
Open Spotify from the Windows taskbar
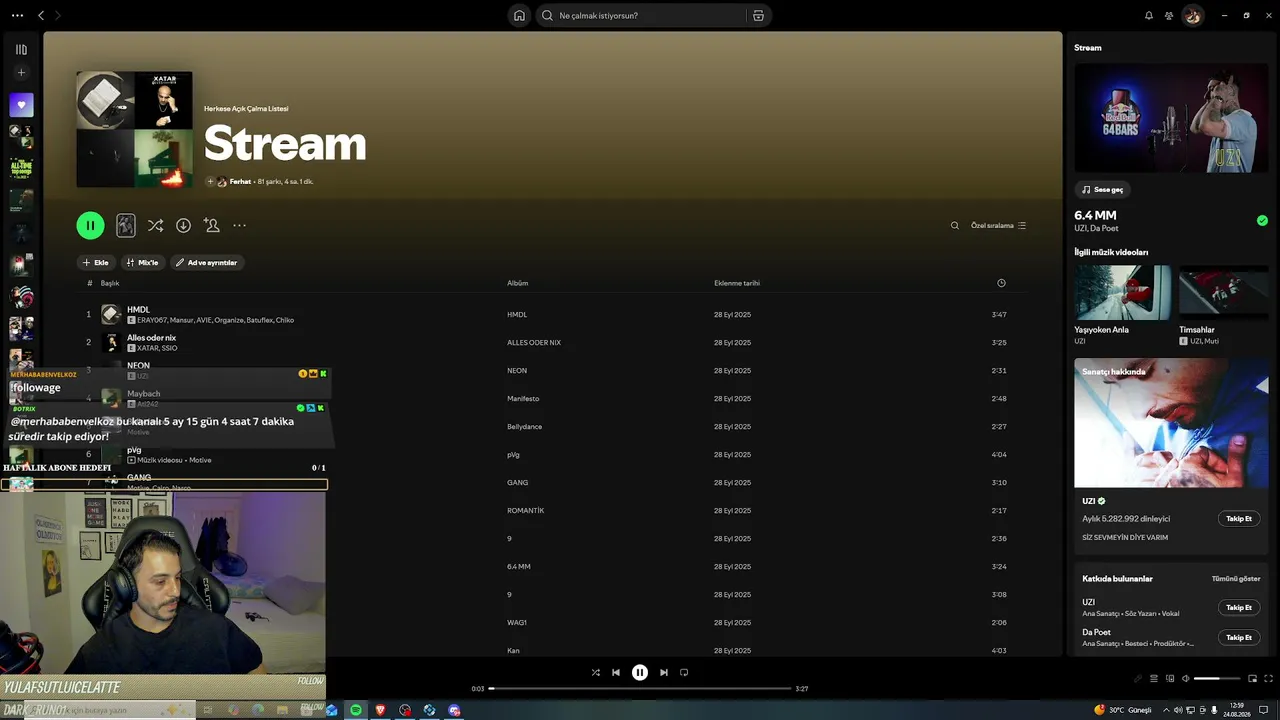pos(355,710)
